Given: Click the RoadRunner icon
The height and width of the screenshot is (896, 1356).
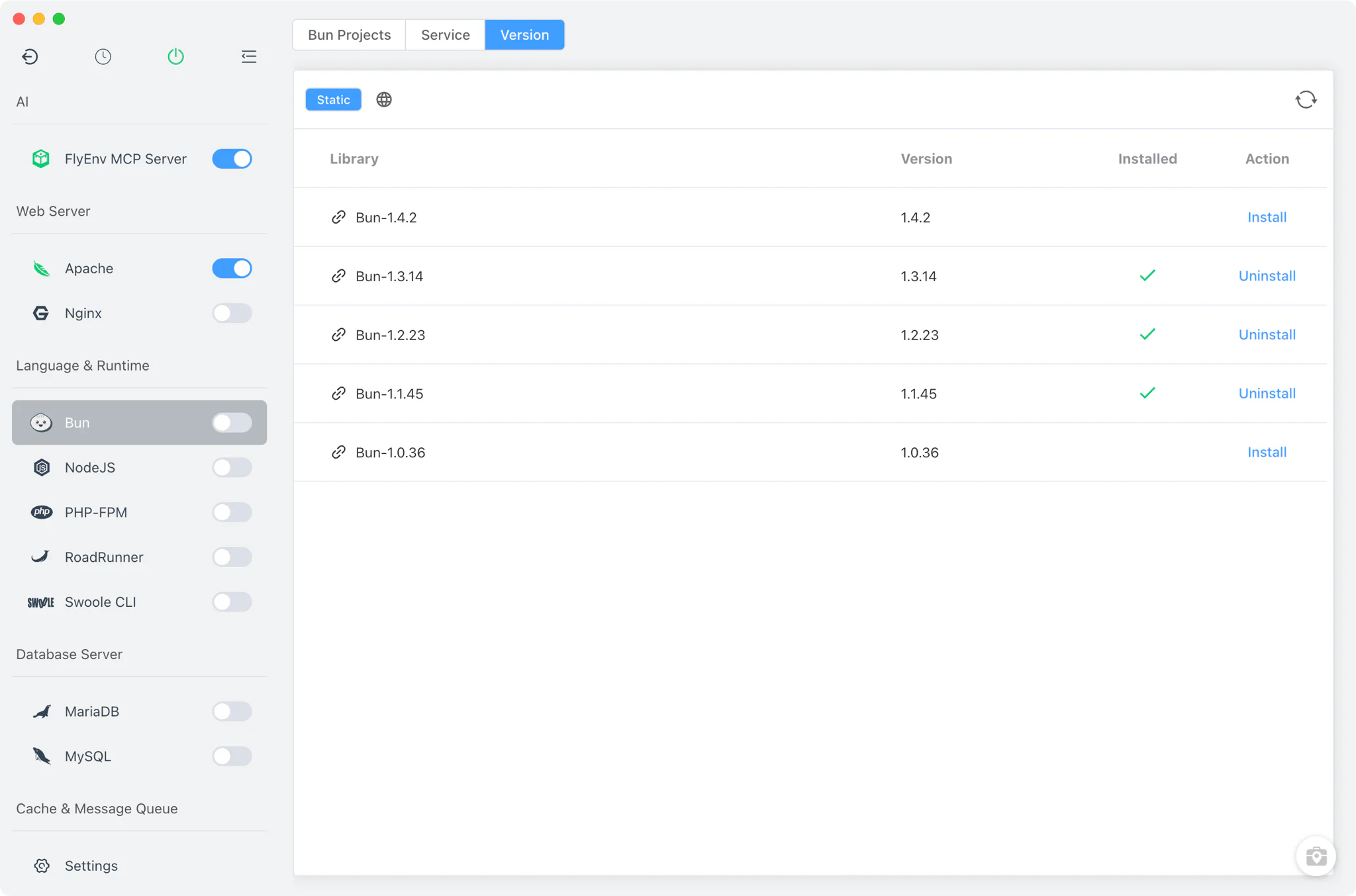Looking at the screenshot, I should pyautogui.click(x=41, y=557).
